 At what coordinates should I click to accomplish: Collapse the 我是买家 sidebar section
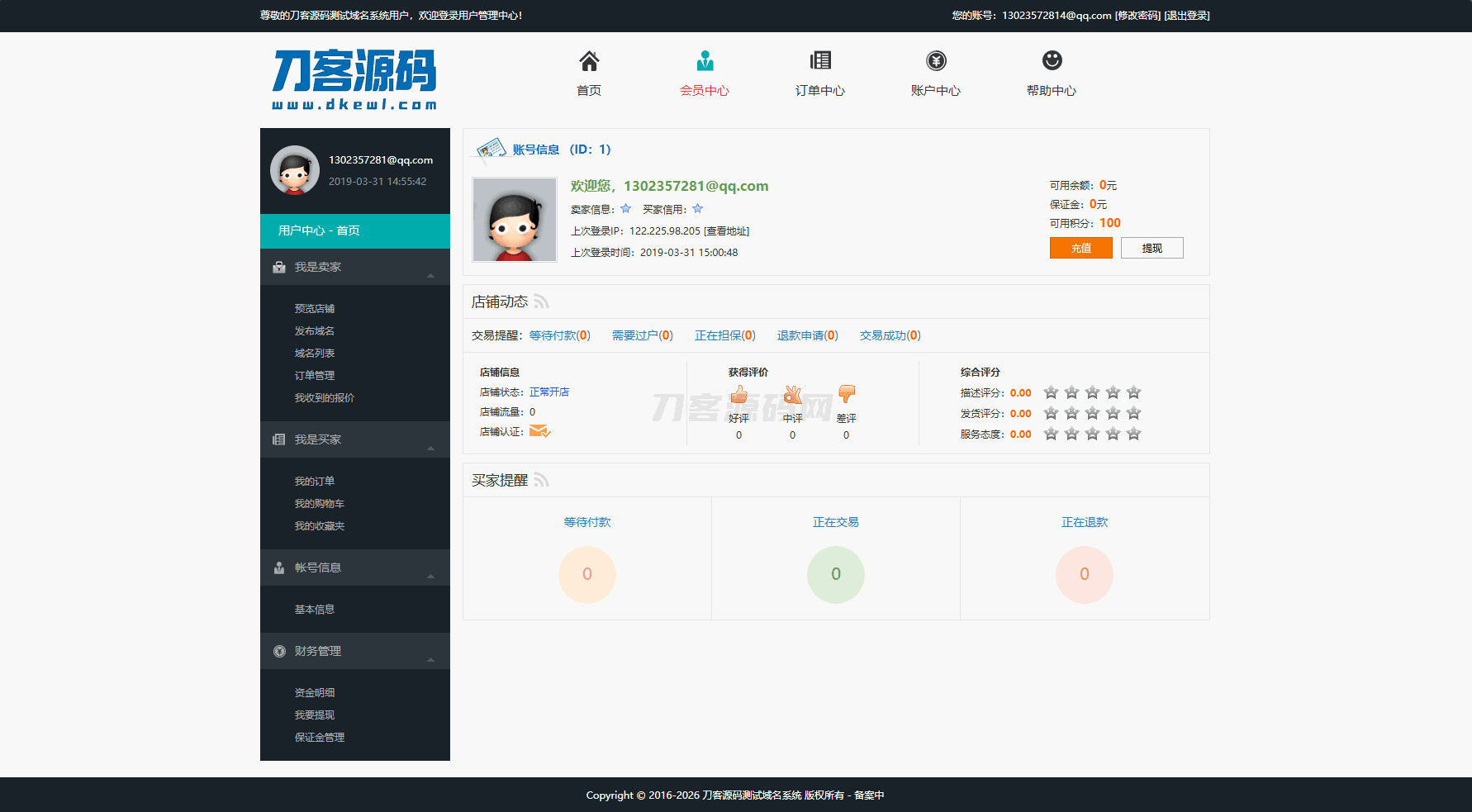(x=430, y=447)
